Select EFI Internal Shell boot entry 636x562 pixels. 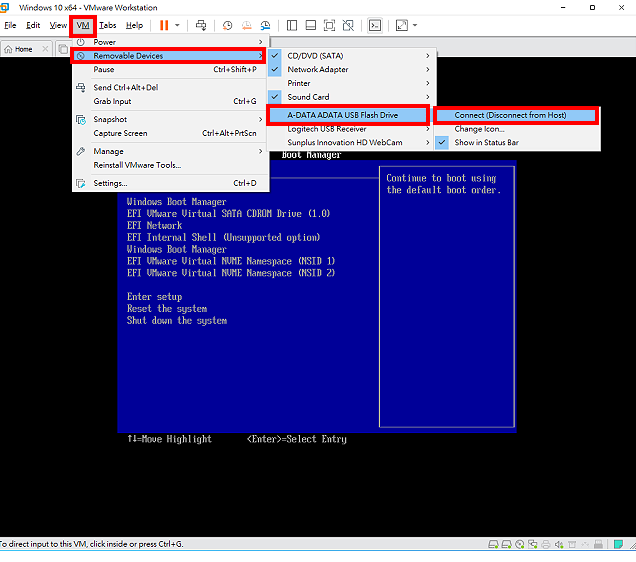click(x=223, y=237)
